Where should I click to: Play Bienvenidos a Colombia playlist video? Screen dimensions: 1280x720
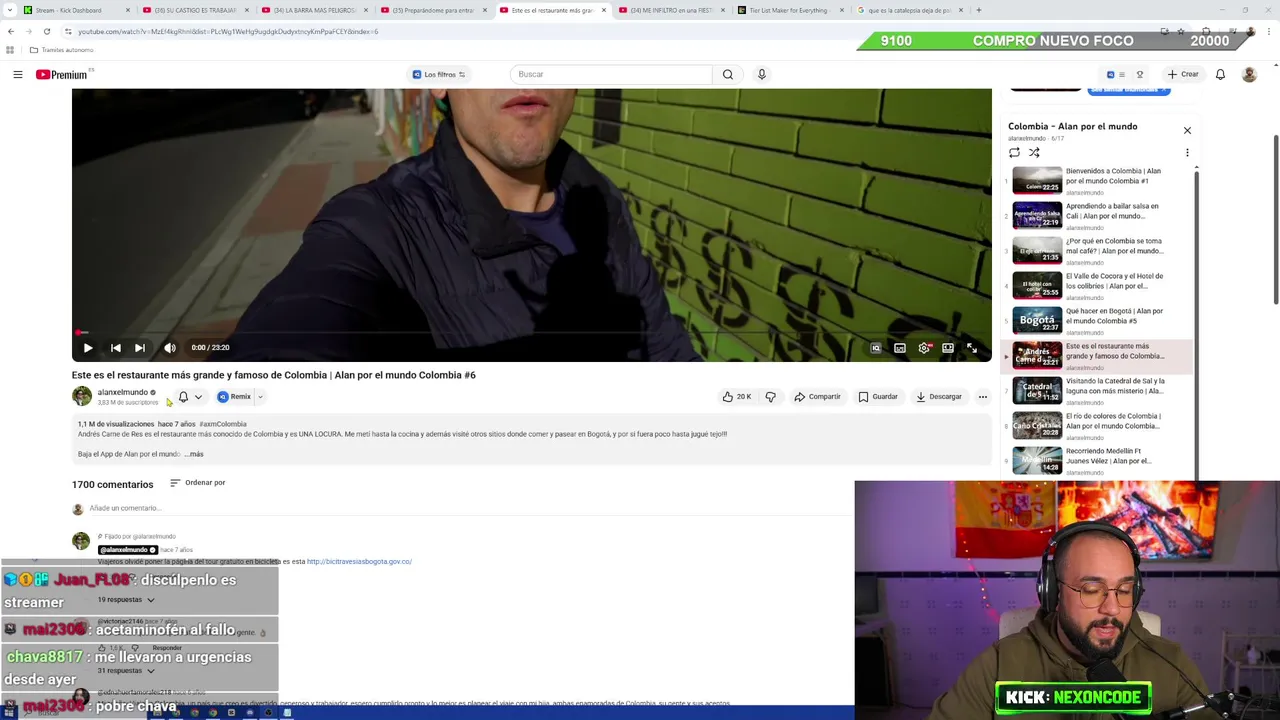click(1098, 181)
